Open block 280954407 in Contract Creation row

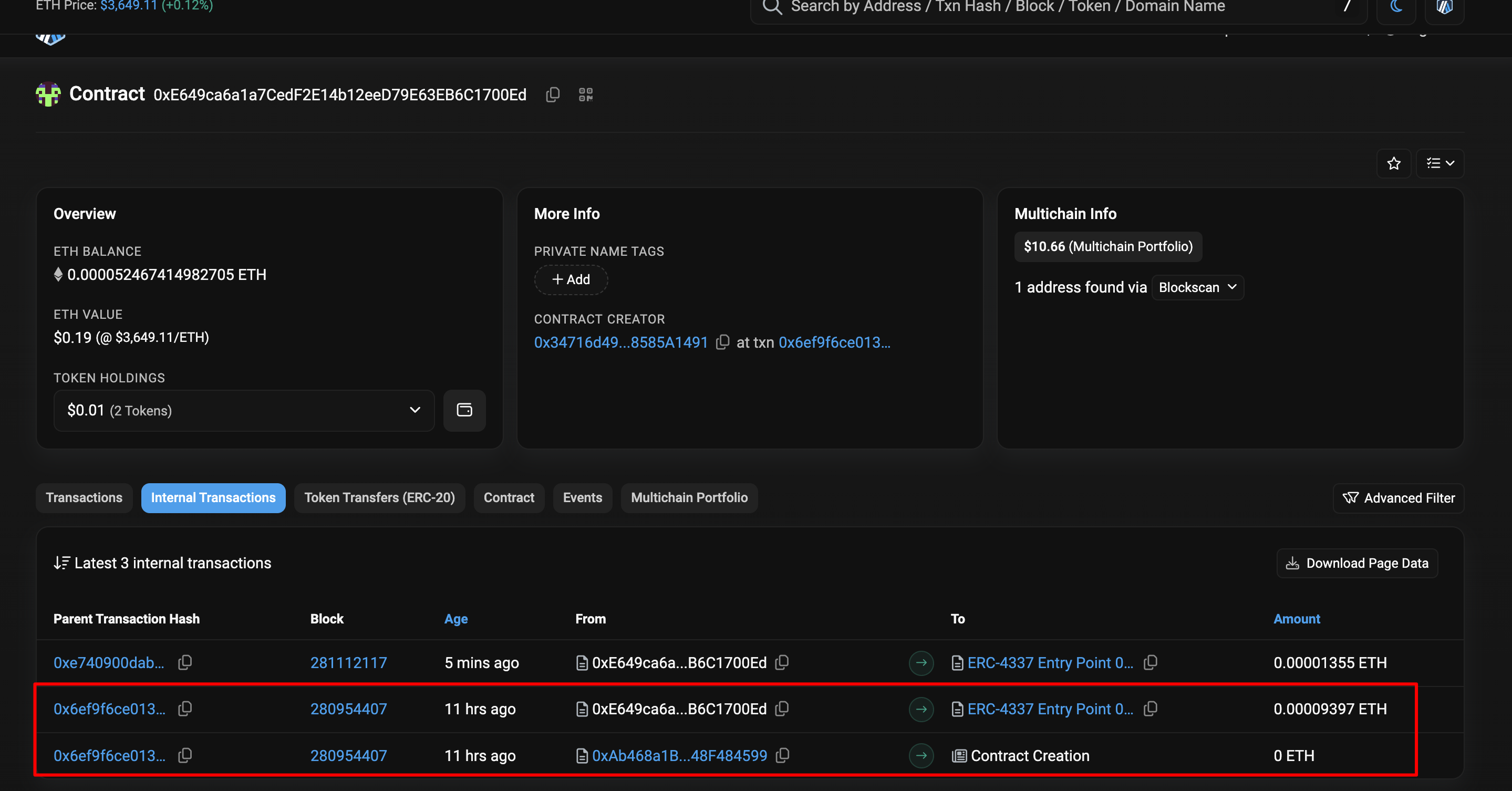coord(349,756)
